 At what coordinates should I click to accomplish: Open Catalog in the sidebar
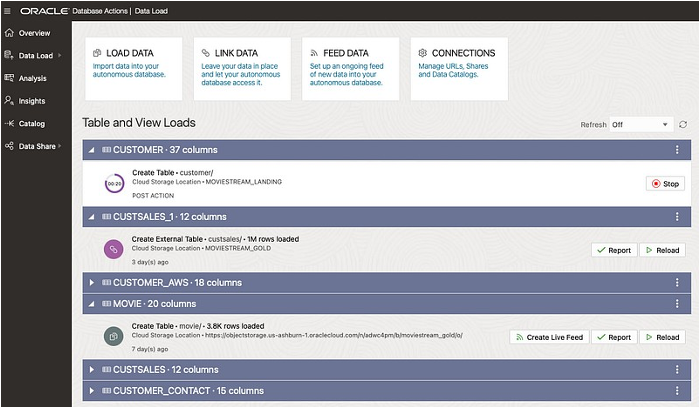pos(32,124)
